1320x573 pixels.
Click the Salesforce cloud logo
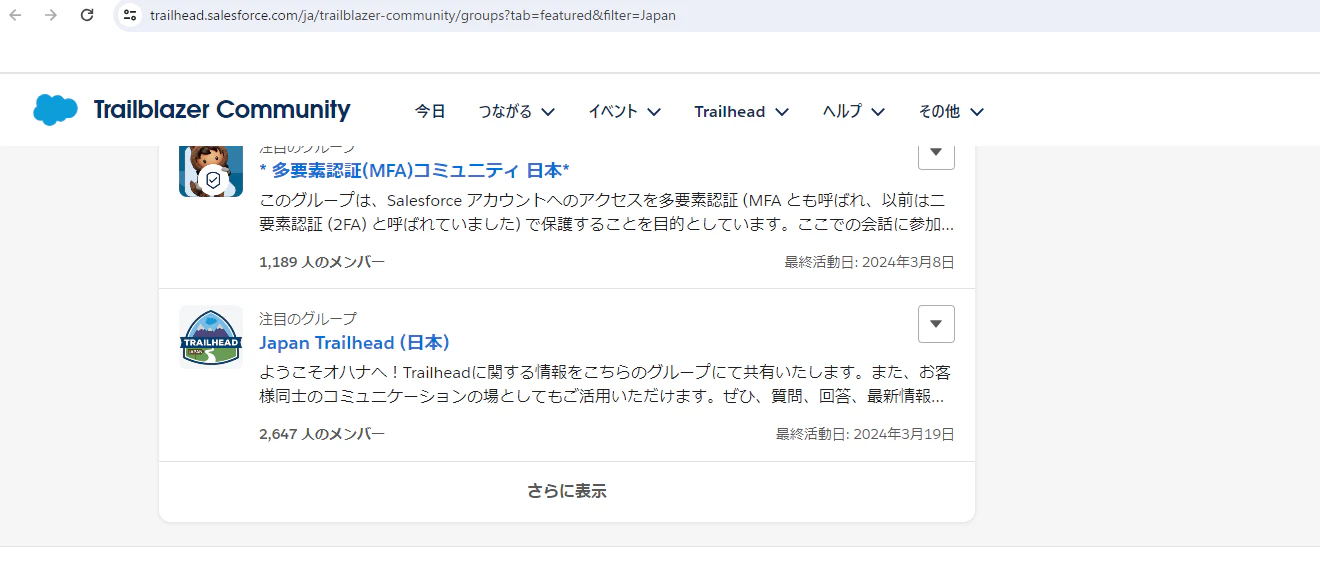[x=55, y=110]
